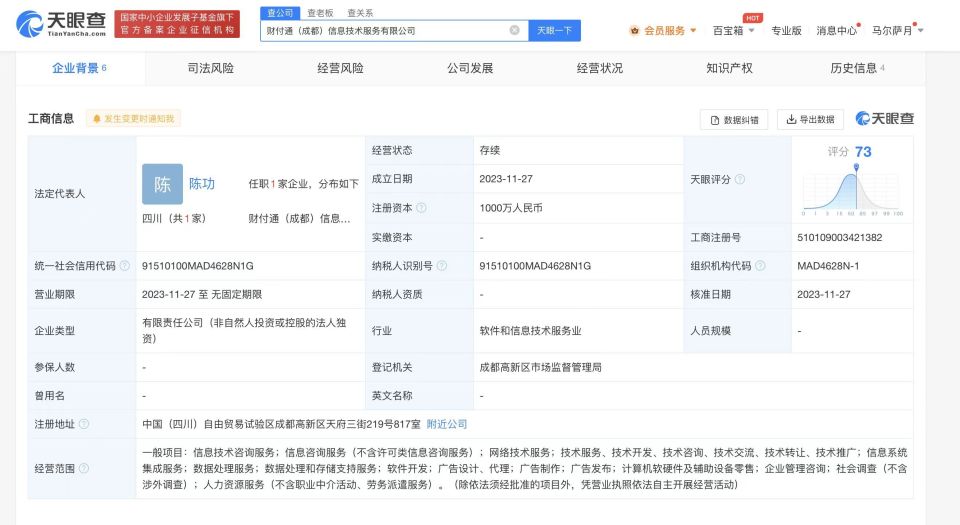Click the help icon next to 组织机构代码
960x525 pixels.
click(760, 266)
